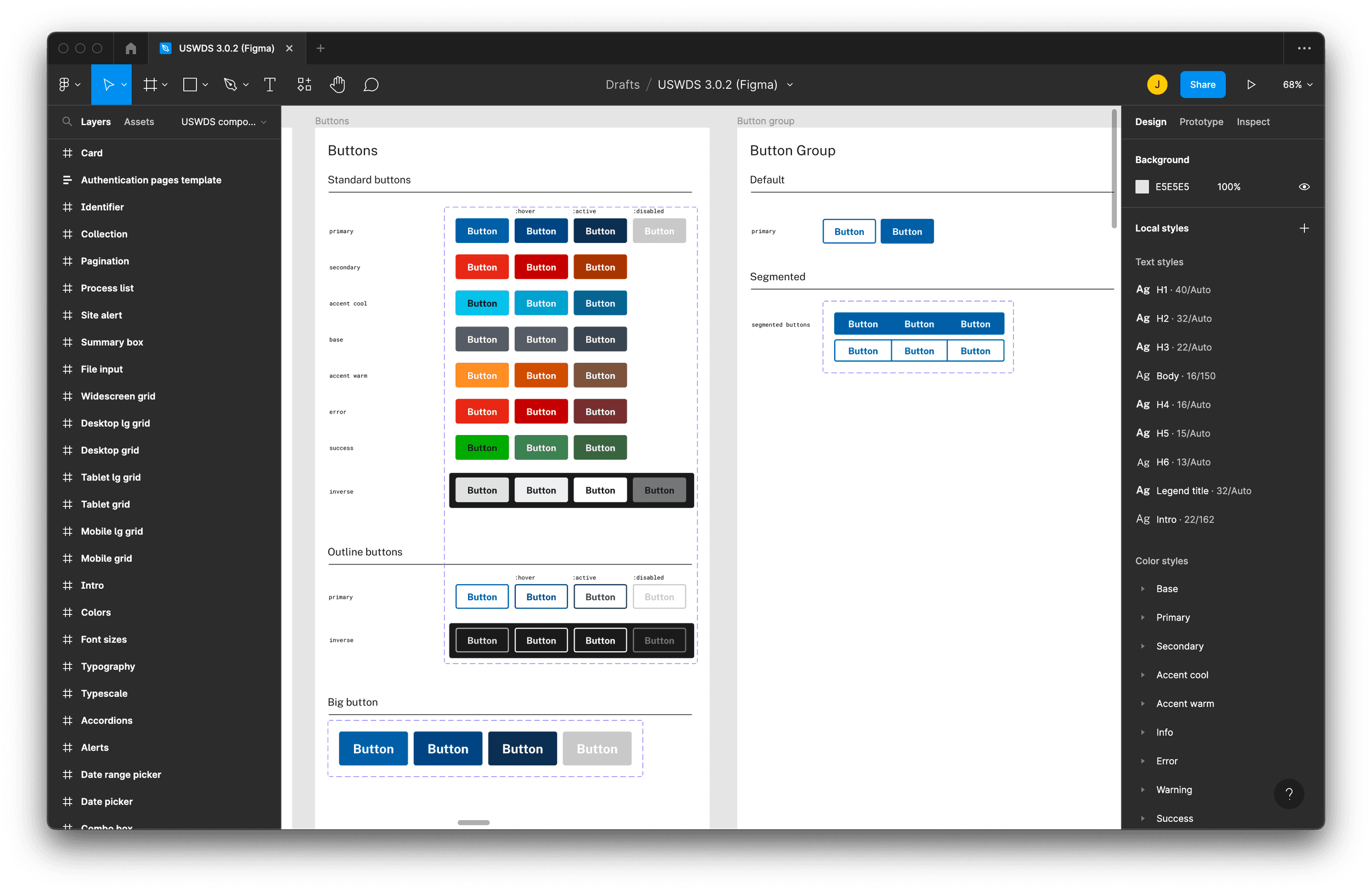The height and width of the screenshot is (892, 1372).
Task: Click the 100% background opacity field
Action: tap(1228, 187)
